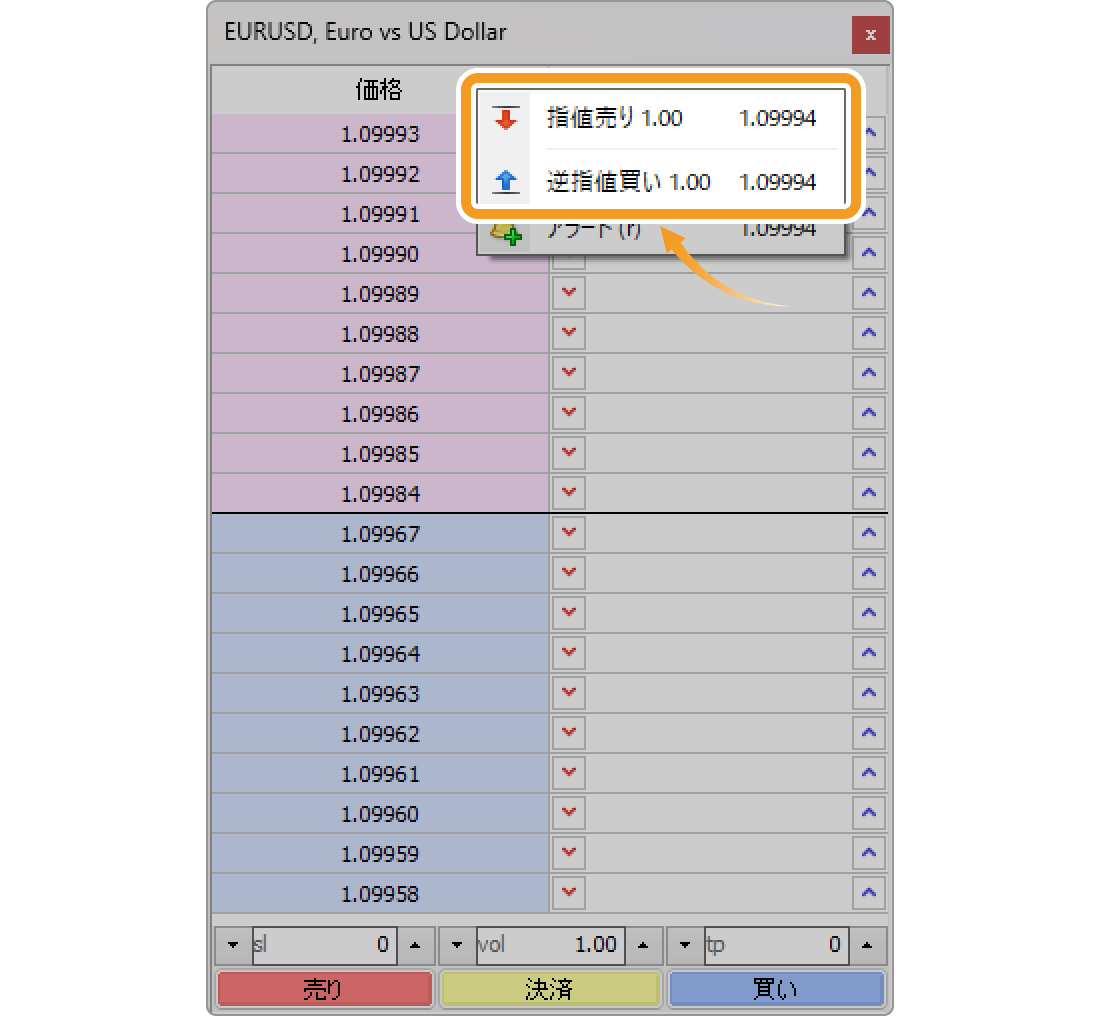Click blue buy arrow on the 1.09962 row

tap(868, 733)
